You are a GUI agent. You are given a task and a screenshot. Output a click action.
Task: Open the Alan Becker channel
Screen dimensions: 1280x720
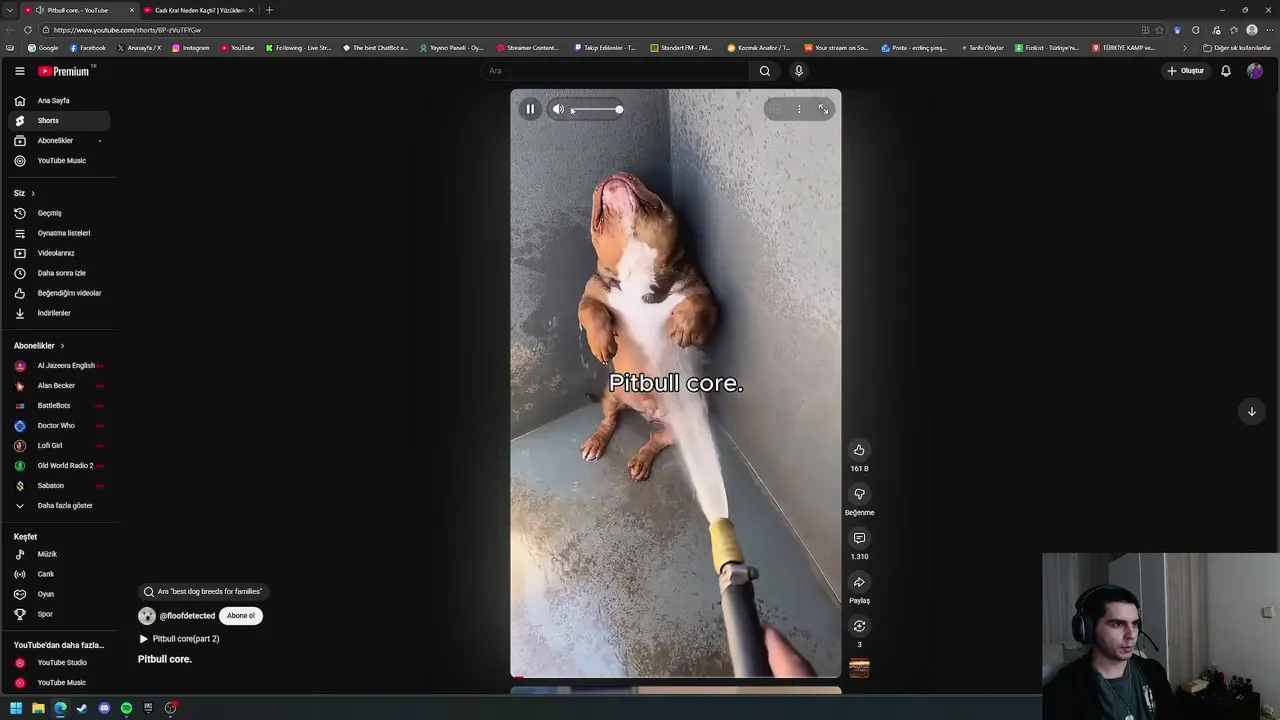click(x=59, y=386)
